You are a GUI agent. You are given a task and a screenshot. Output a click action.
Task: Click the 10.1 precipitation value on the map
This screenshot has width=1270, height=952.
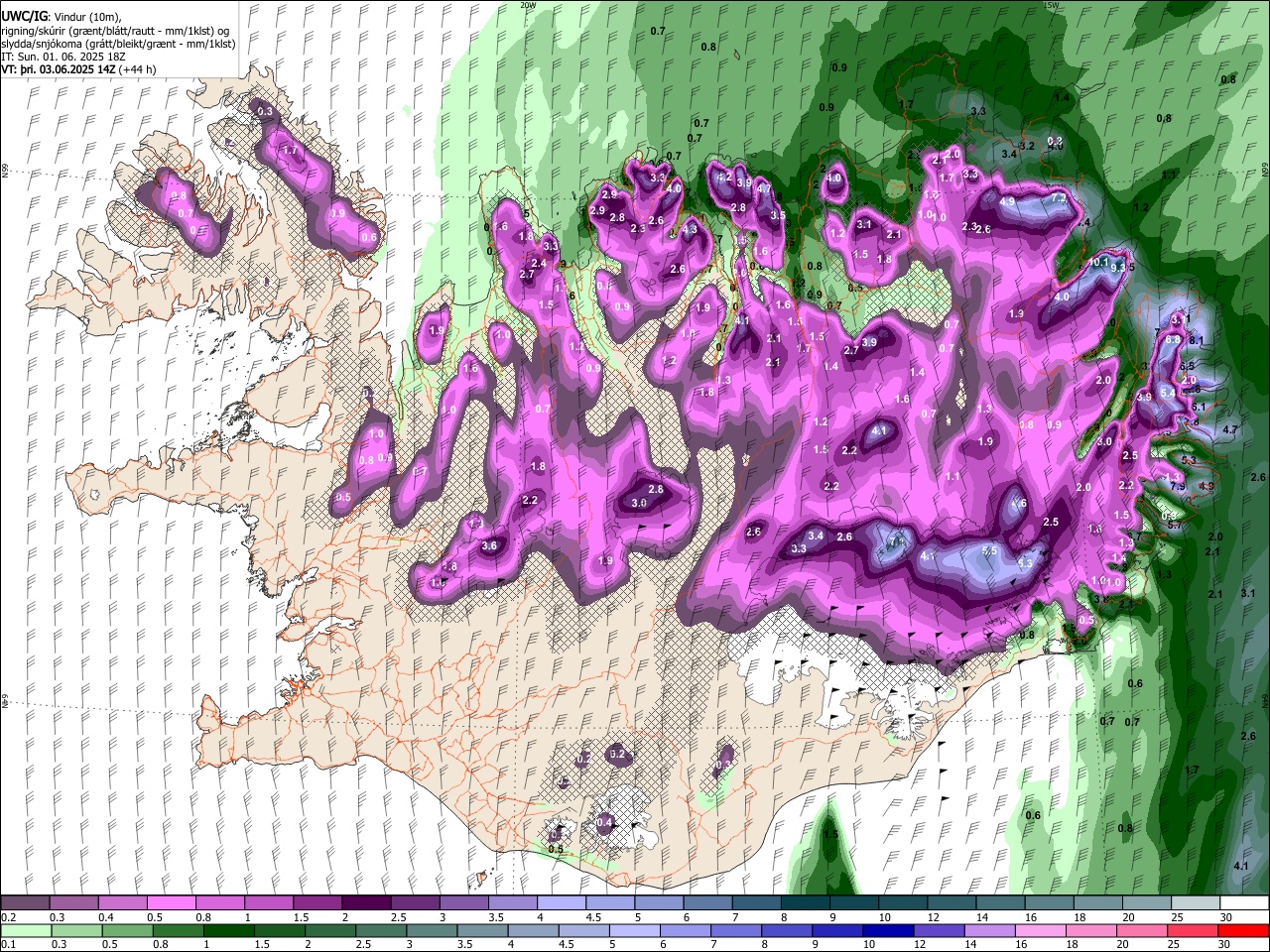click(1099, 263)
